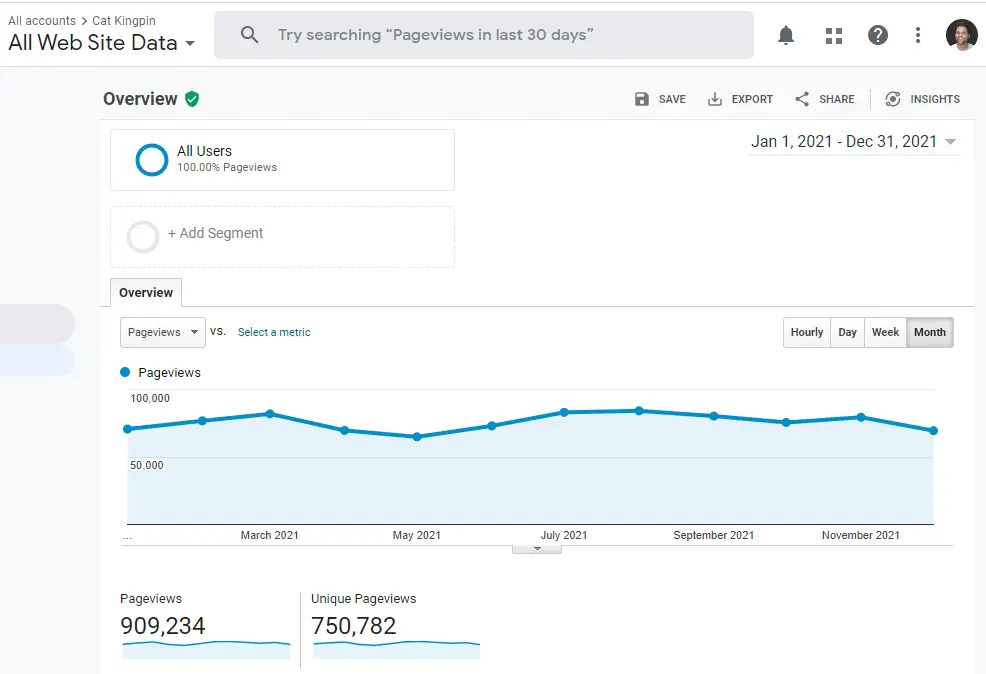Set graph granularity to Day
Image resolution: width=986 pixels, height=674 pixels.
pyautogui.click(x=847, y=332)
